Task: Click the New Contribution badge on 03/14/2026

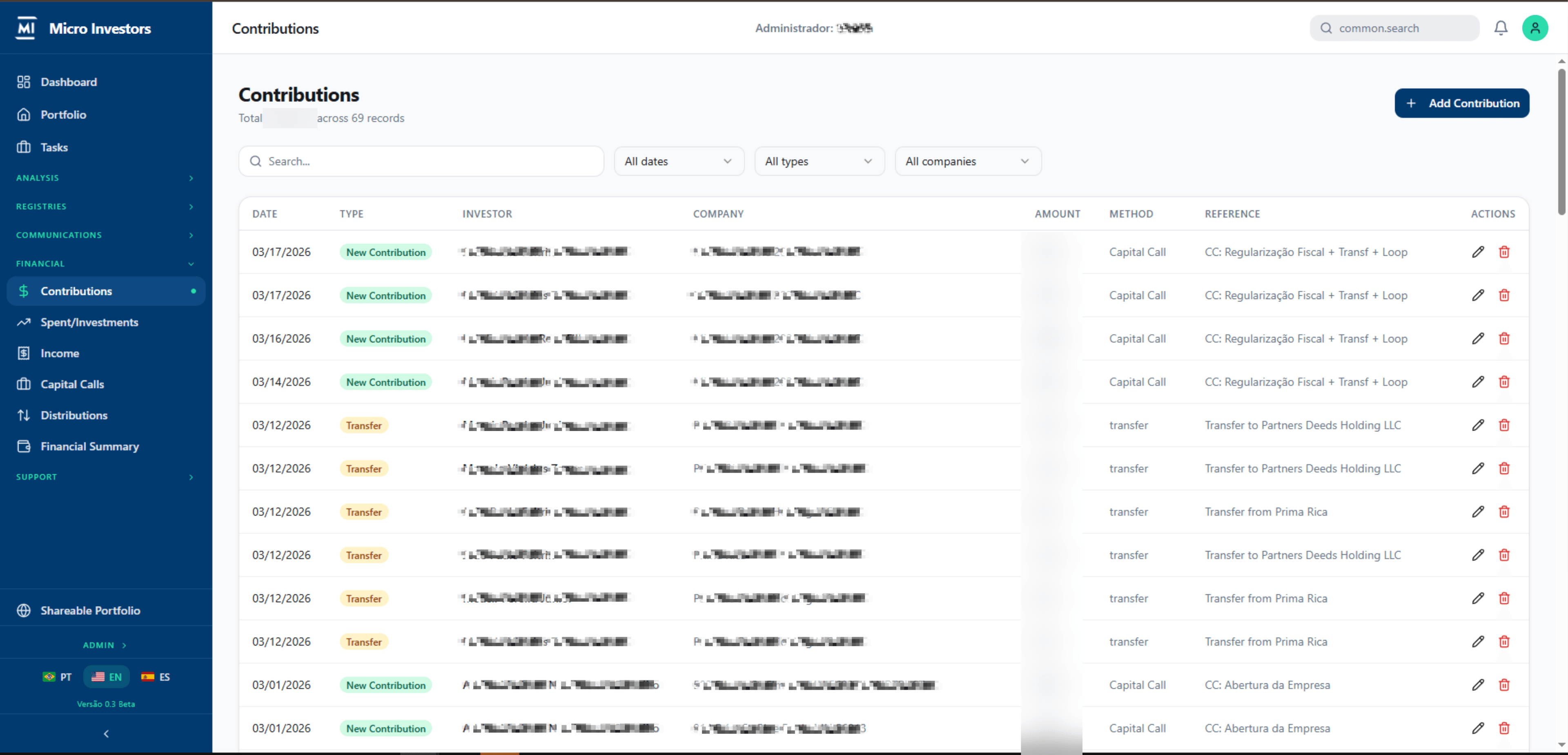Action: coord(385,382)
